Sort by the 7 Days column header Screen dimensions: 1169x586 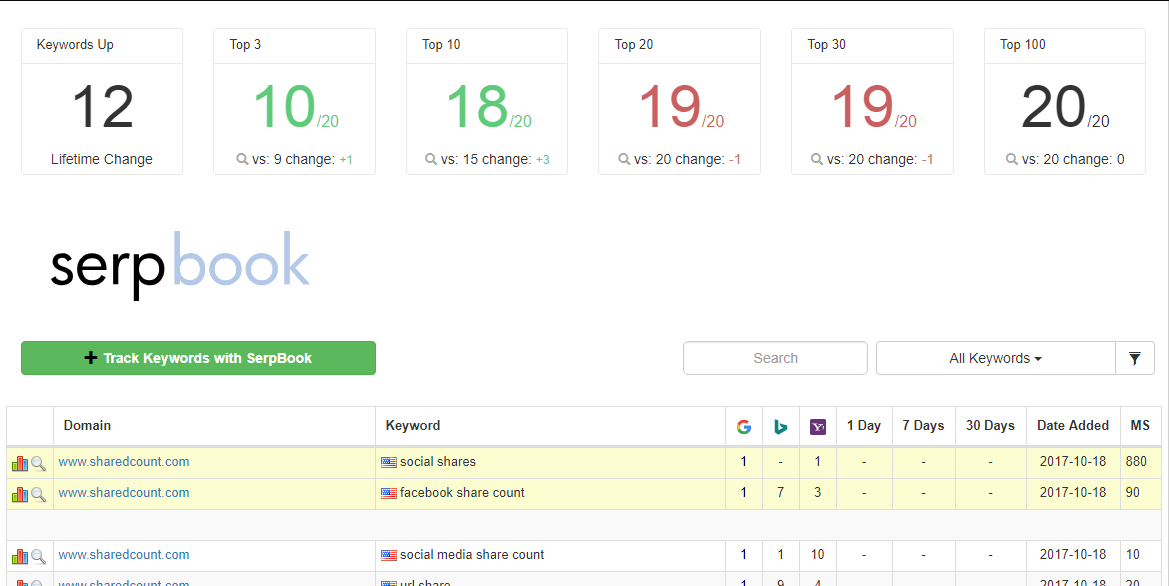[x=923, y=425]
